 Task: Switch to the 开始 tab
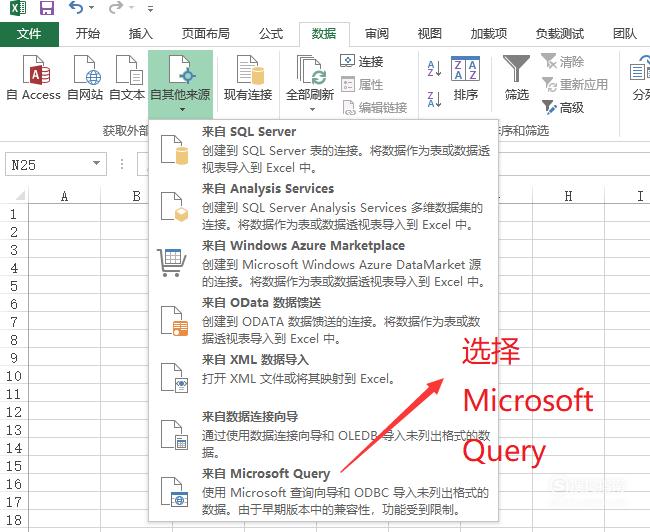coord(88,34)
